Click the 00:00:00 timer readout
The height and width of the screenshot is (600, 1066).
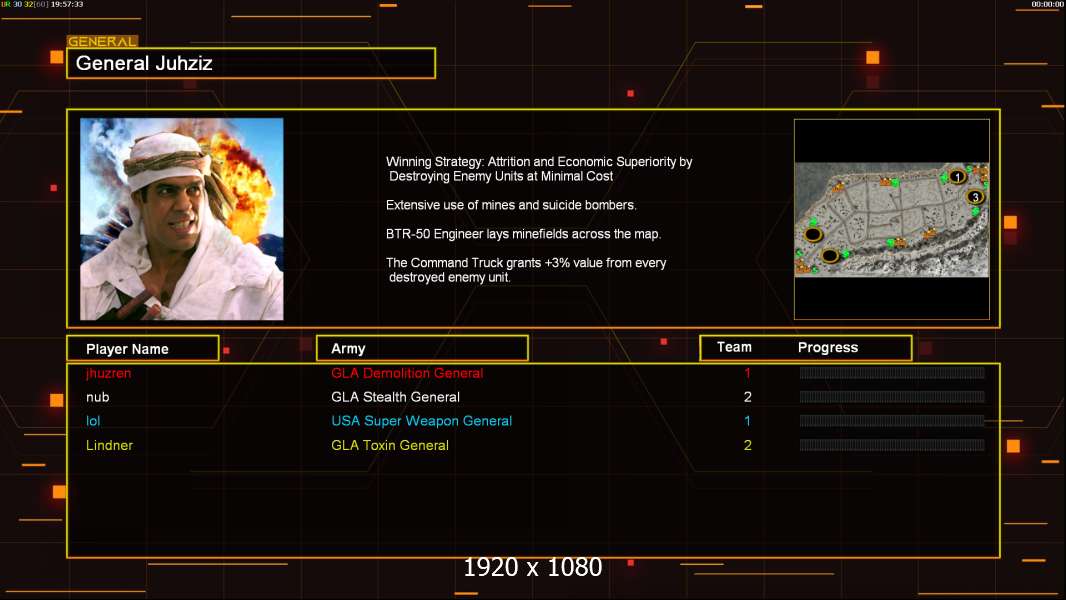point(1047,4)
